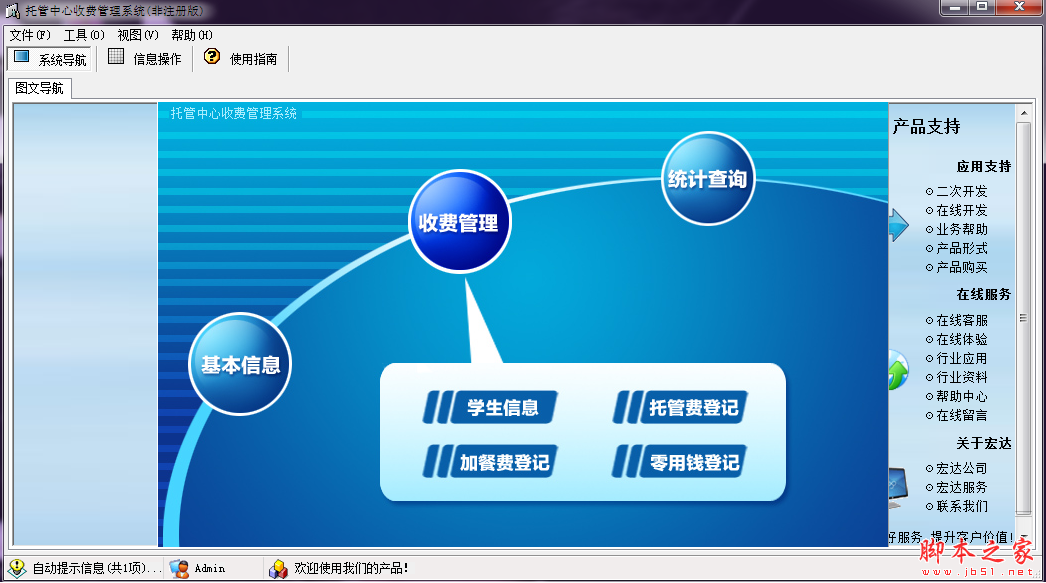Open the 零用钱登记 module
Screen dimensions: 1046x583
680,462
